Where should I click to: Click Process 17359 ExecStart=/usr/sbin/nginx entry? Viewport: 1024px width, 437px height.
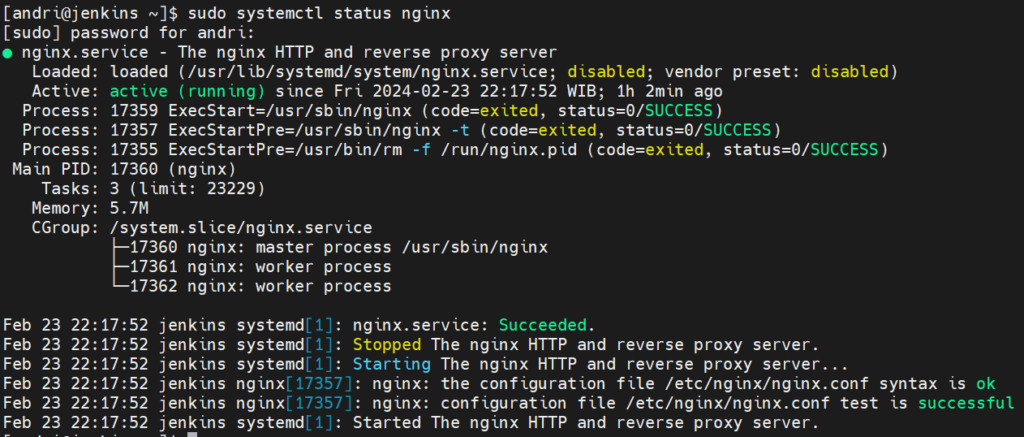pyautogui.click(x=372, y=110)
